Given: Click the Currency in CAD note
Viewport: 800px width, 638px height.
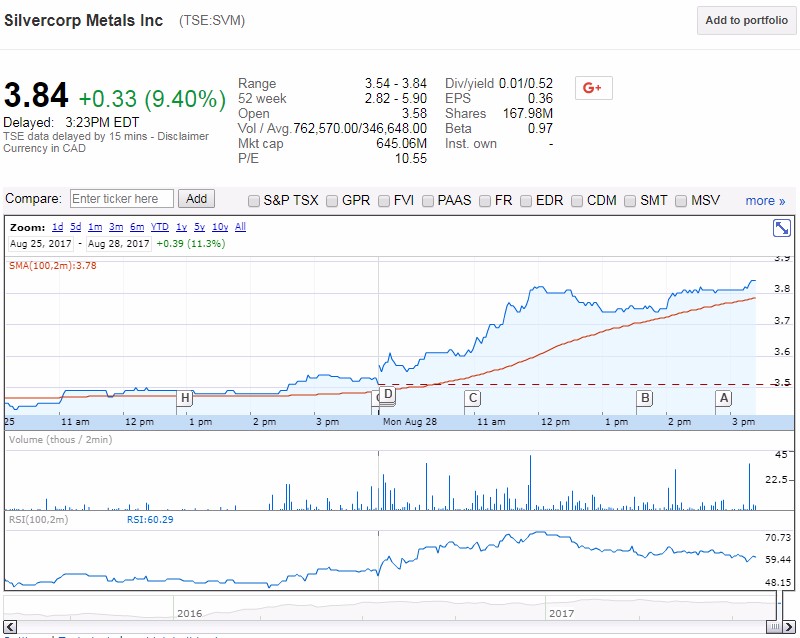Looking at the screenshot, I should (x=44, y=149).
